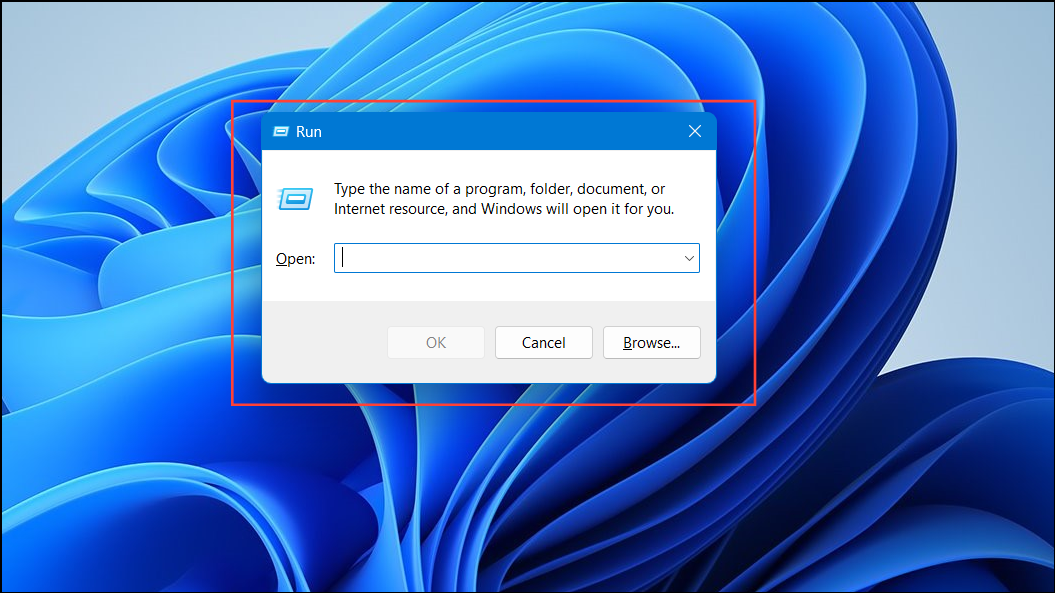Viewport: 1055px width, 593px height.
Task: Click the grey footer area left of OK
Action: click(320, 343)
